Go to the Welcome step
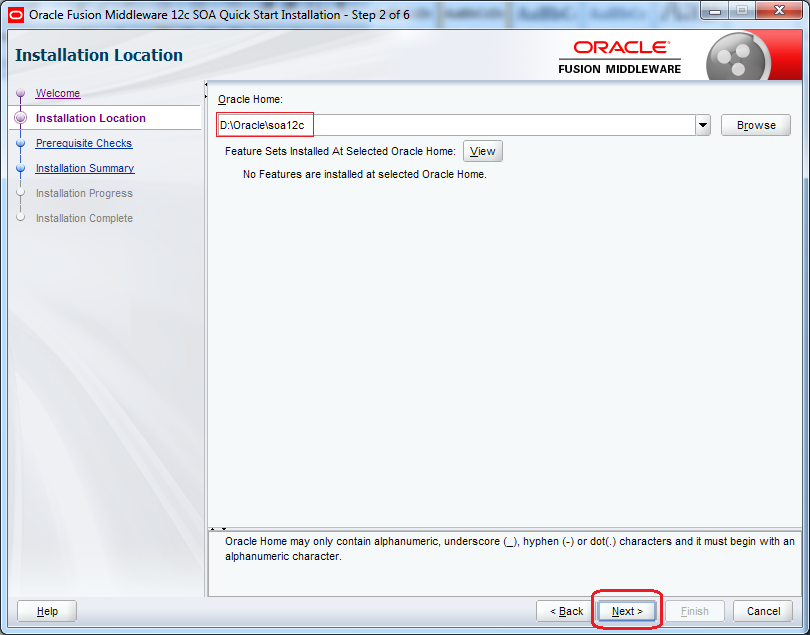Screen dimensions: 810x635 [58, 93]
